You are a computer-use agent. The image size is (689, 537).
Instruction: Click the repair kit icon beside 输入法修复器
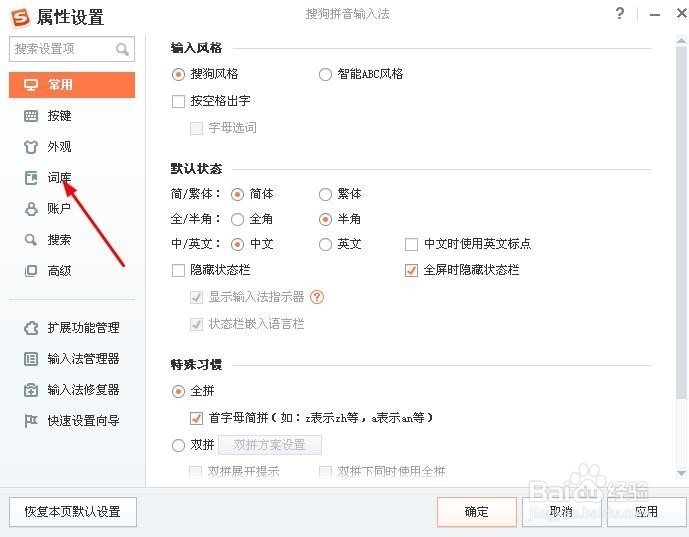(x=31, y=390)
